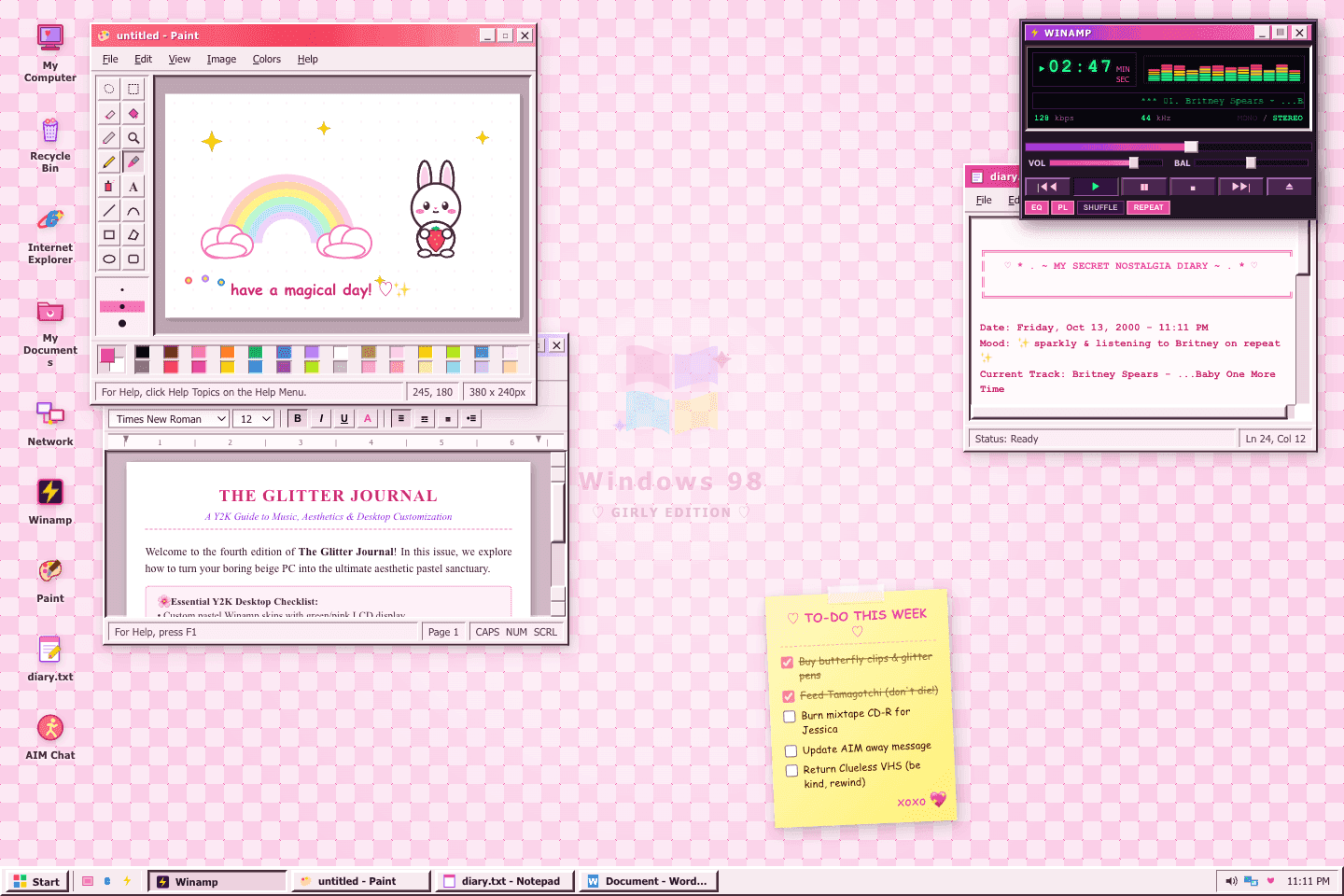Stop Winamp playback

pos(1193,187)
